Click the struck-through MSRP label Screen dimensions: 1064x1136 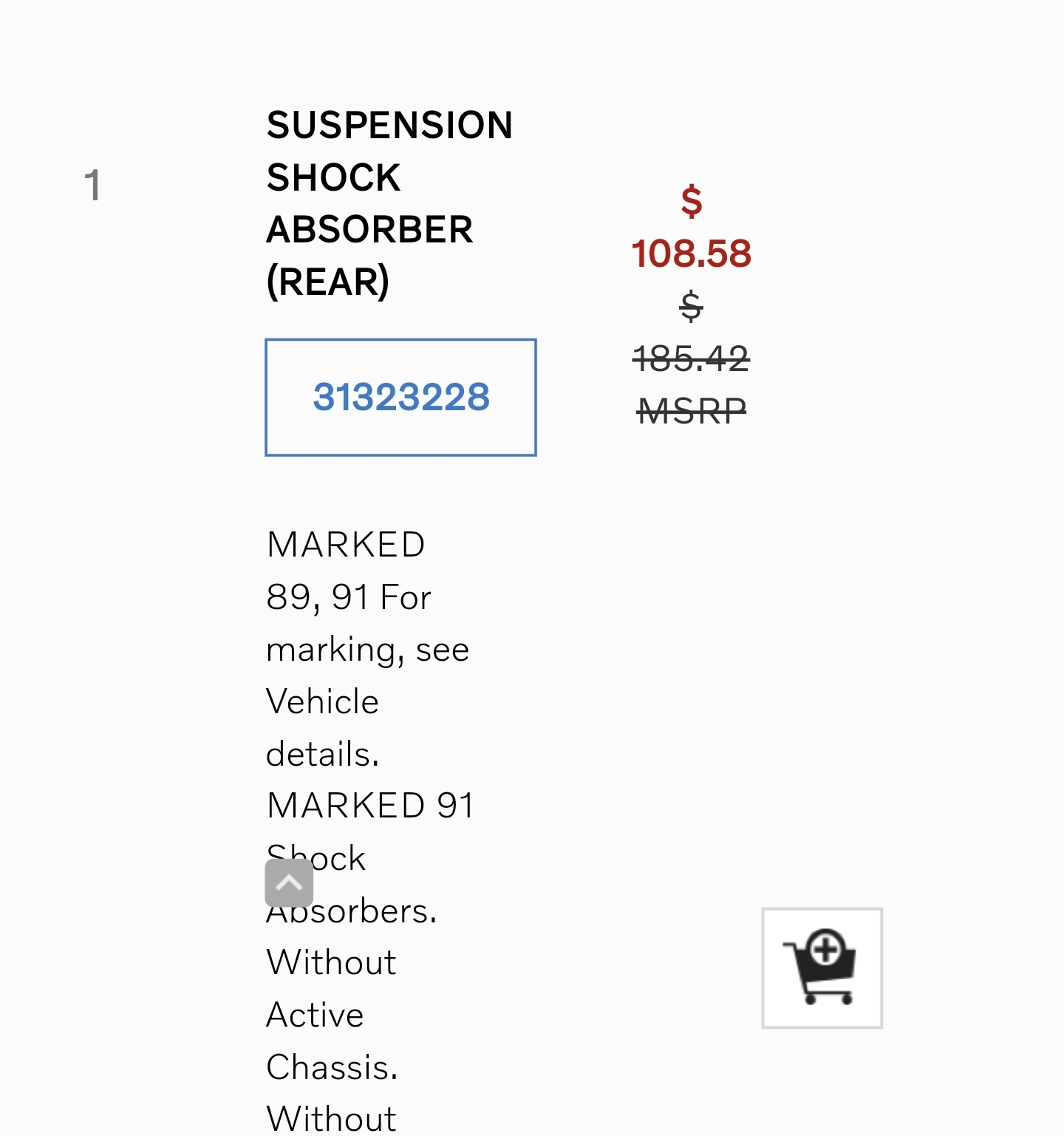click(x=692, y=411)
